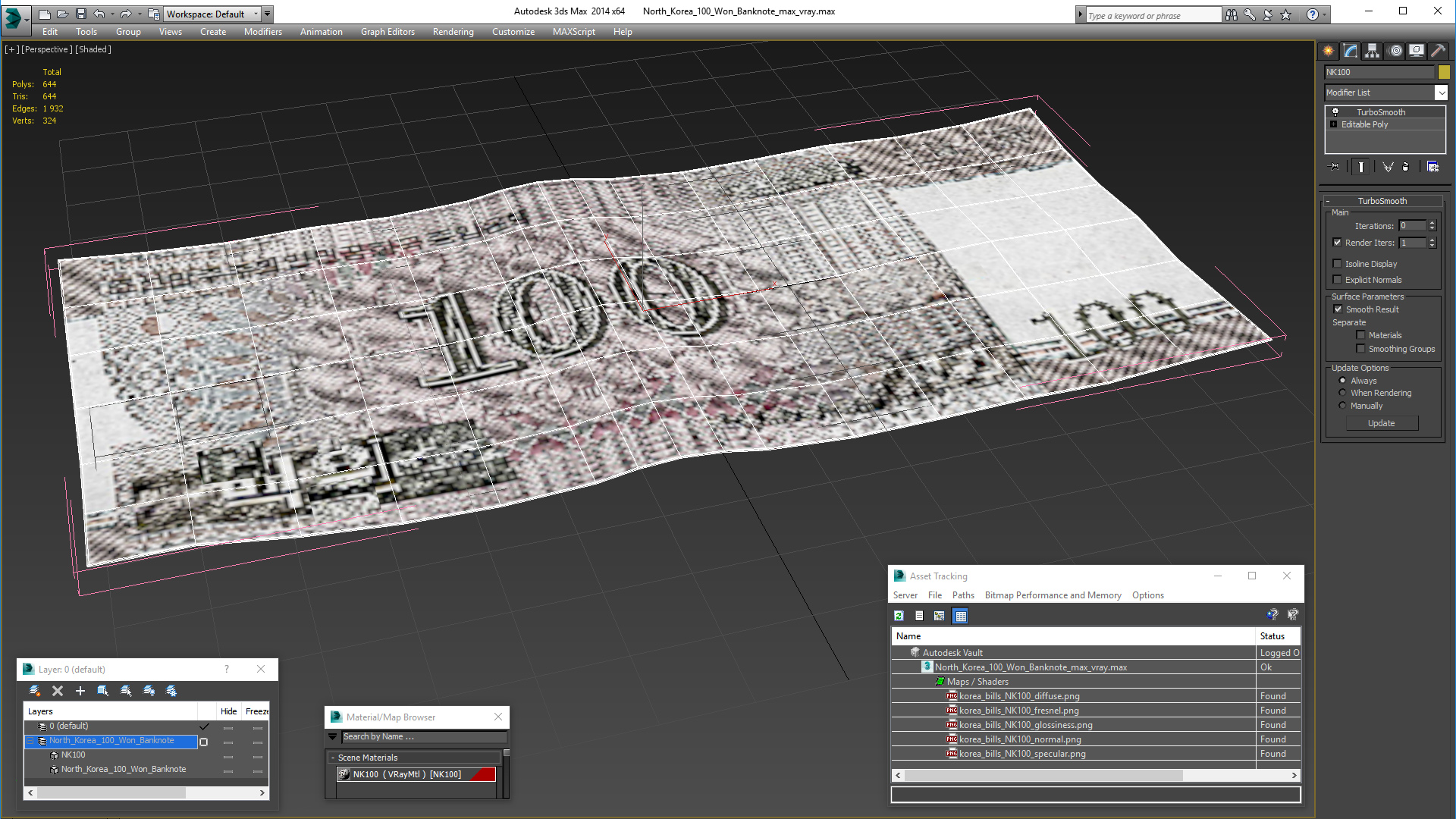Increase Iterations spinner value
The width and height of the screenshot is (1456, 819).
click(1432, 223)
